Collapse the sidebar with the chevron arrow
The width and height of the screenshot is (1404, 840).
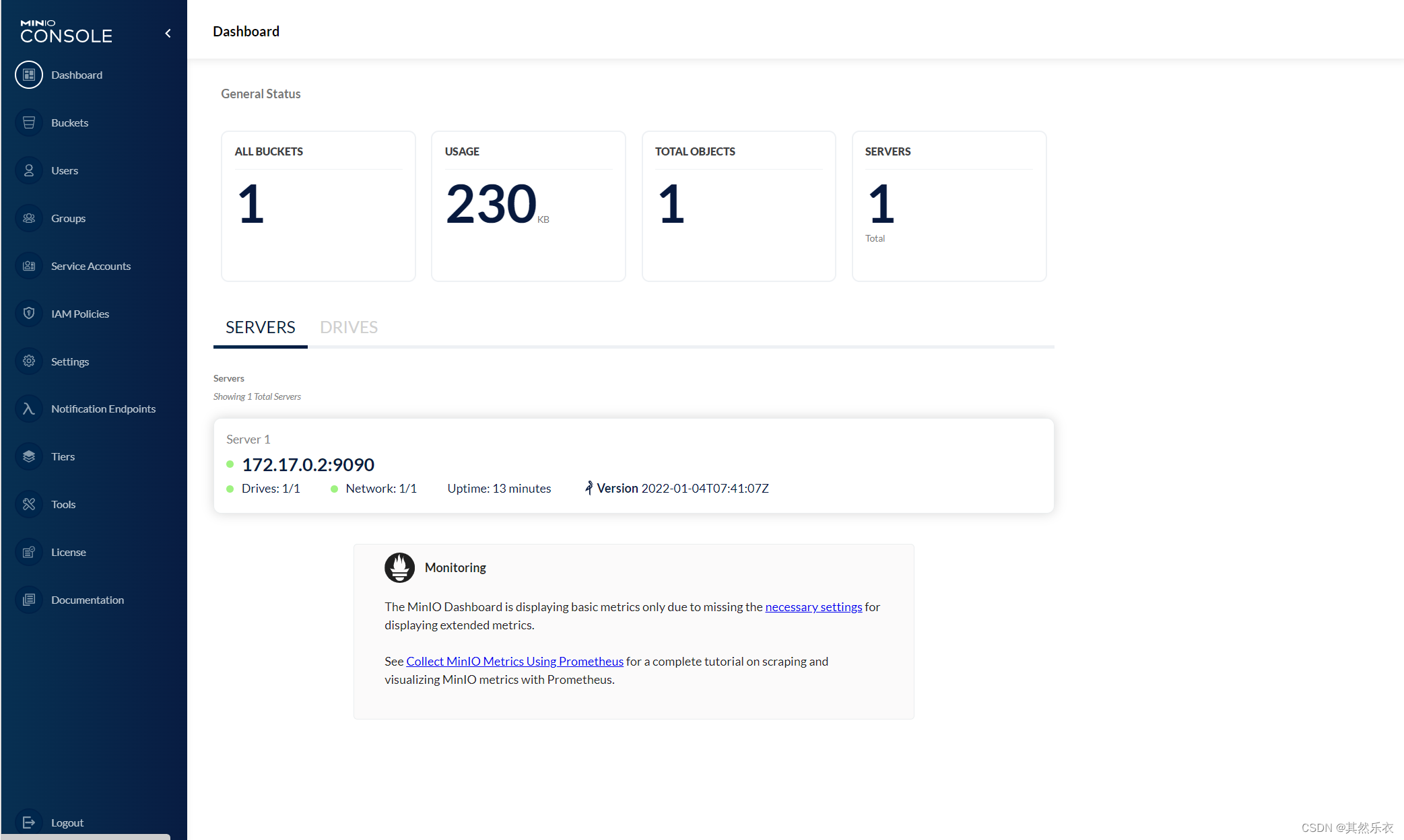coord(168,33)
